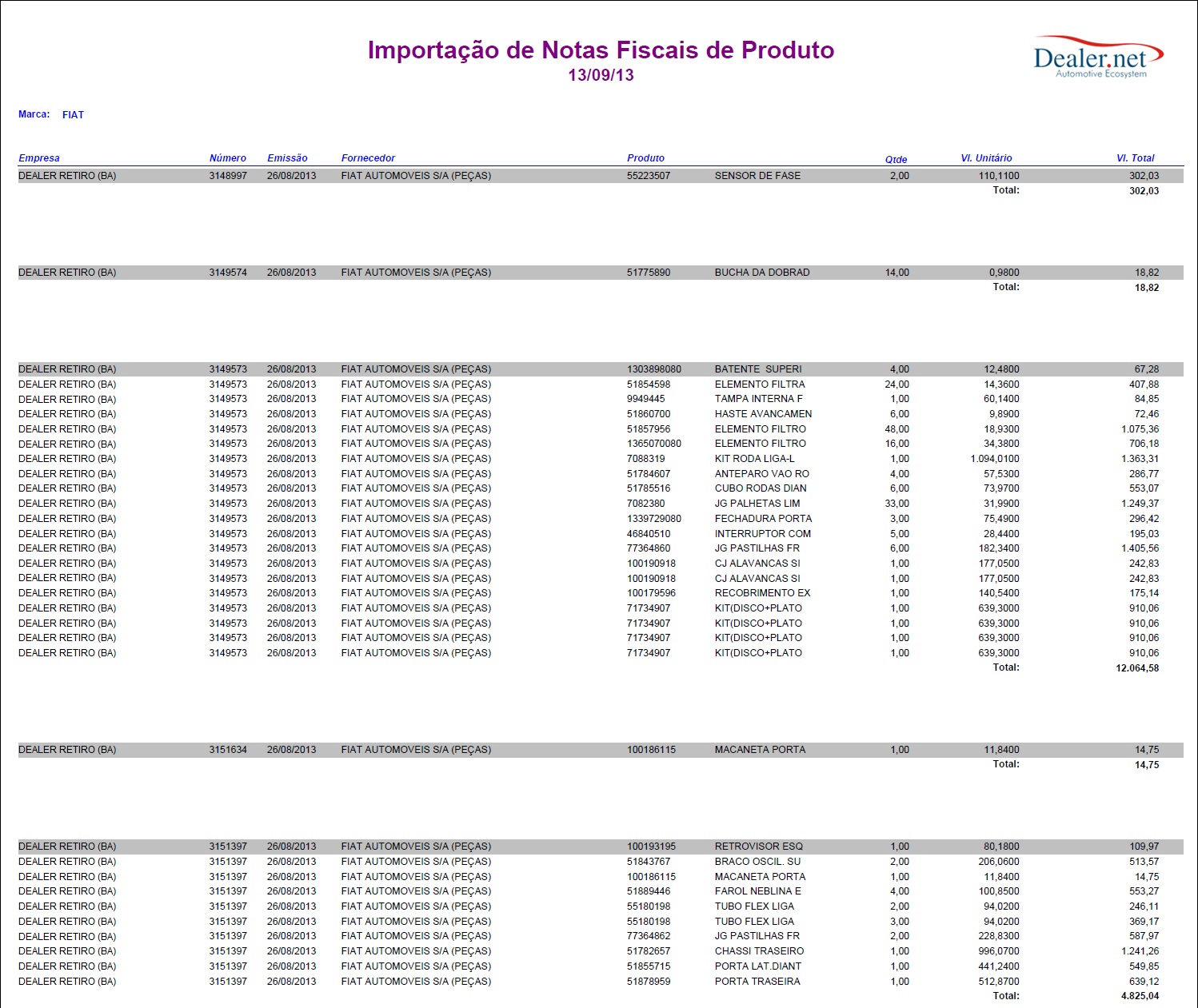Click product name HASTE AVANCAMEN

tap(763, 414)
